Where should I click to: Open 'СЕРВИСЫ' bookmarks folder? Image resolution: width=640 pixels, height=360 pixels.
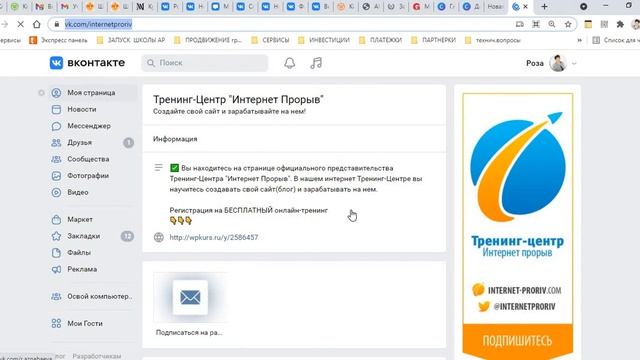[x=270, y=40]
